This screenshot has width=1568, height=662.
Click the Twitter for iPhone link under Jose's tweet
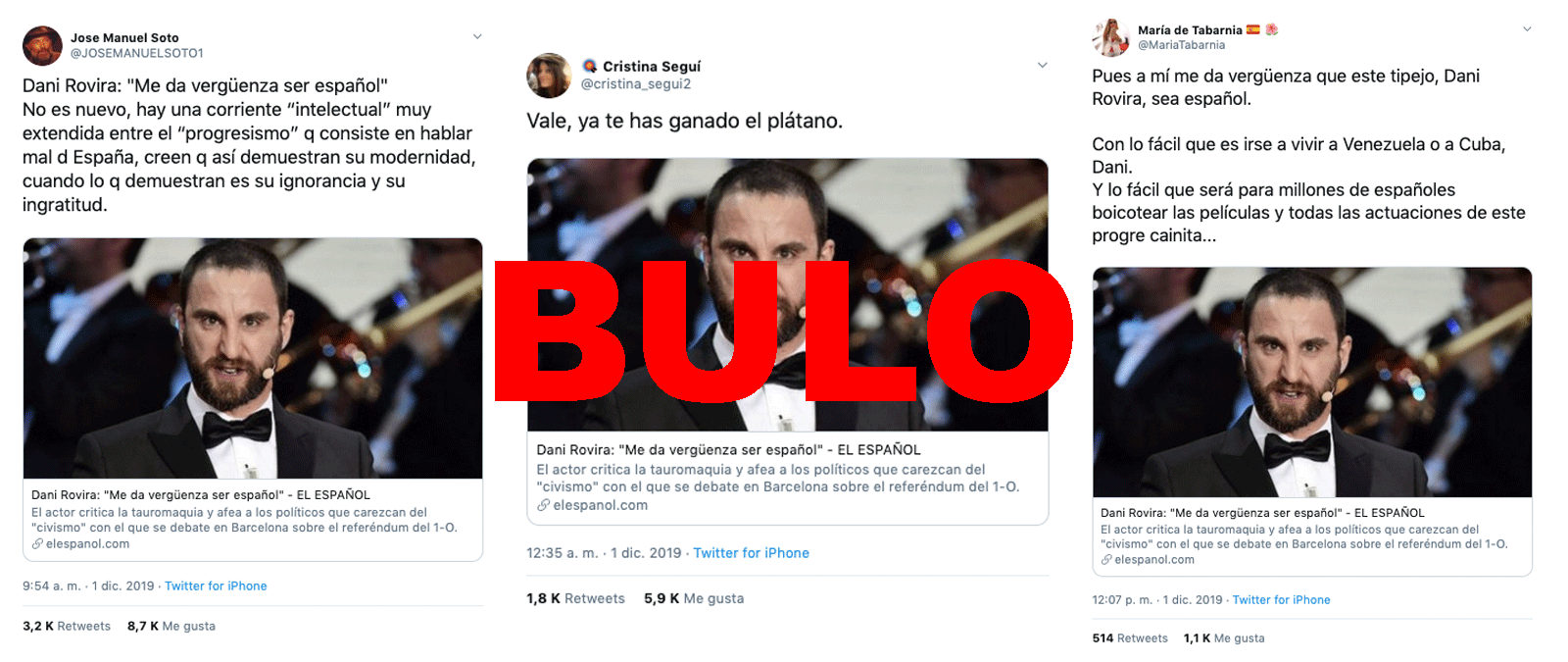pyautogui.click(x=216, y=586)
